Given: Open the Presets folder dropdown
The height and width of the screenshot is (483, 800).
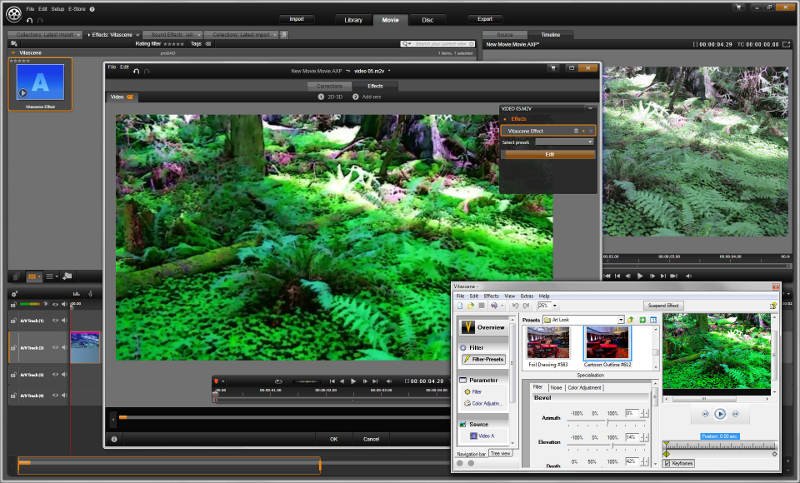Looking at the screenshot, I should [620, 319].
